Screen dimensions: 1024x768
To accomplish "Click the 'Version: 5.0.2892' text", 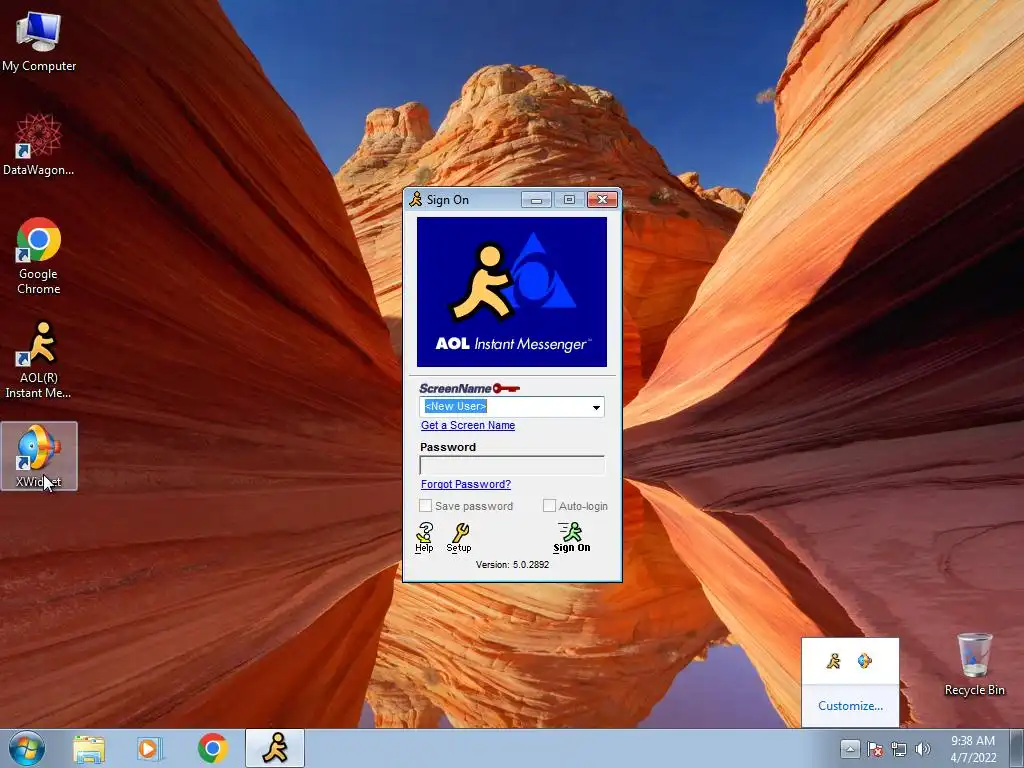I will coord(512,564).
